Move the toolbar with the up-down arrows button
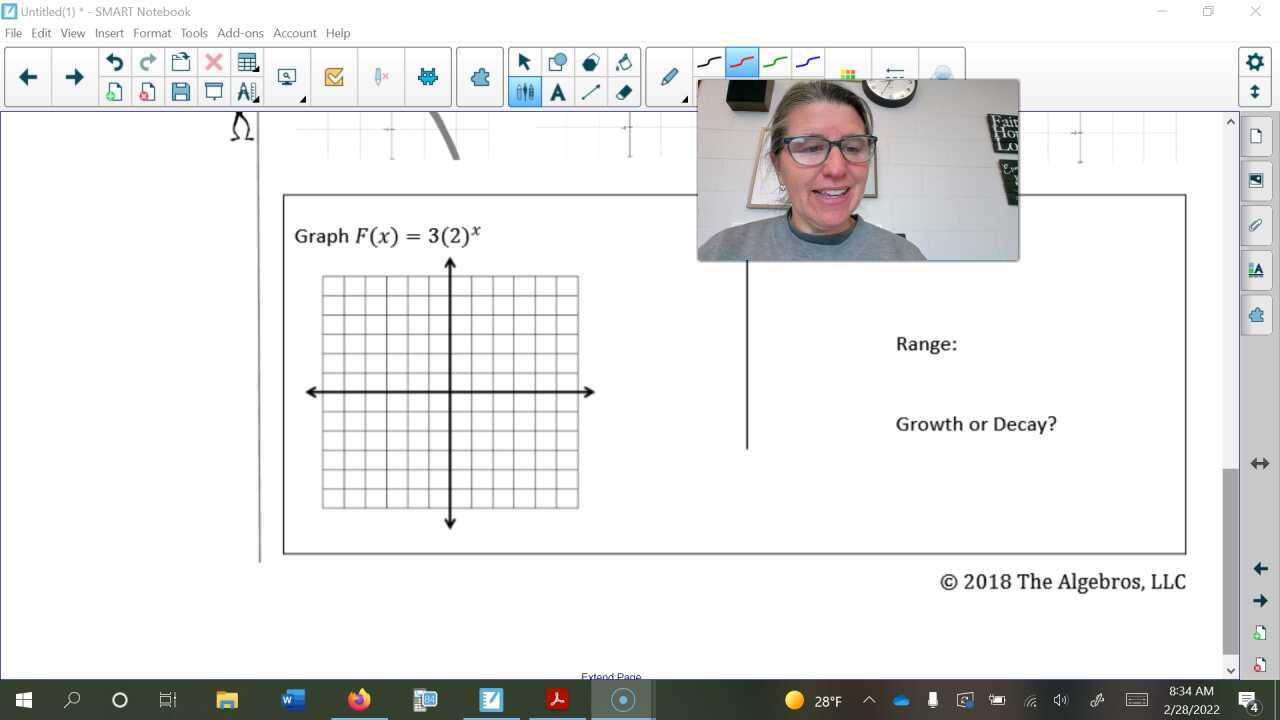 (x=1255, y=92)
